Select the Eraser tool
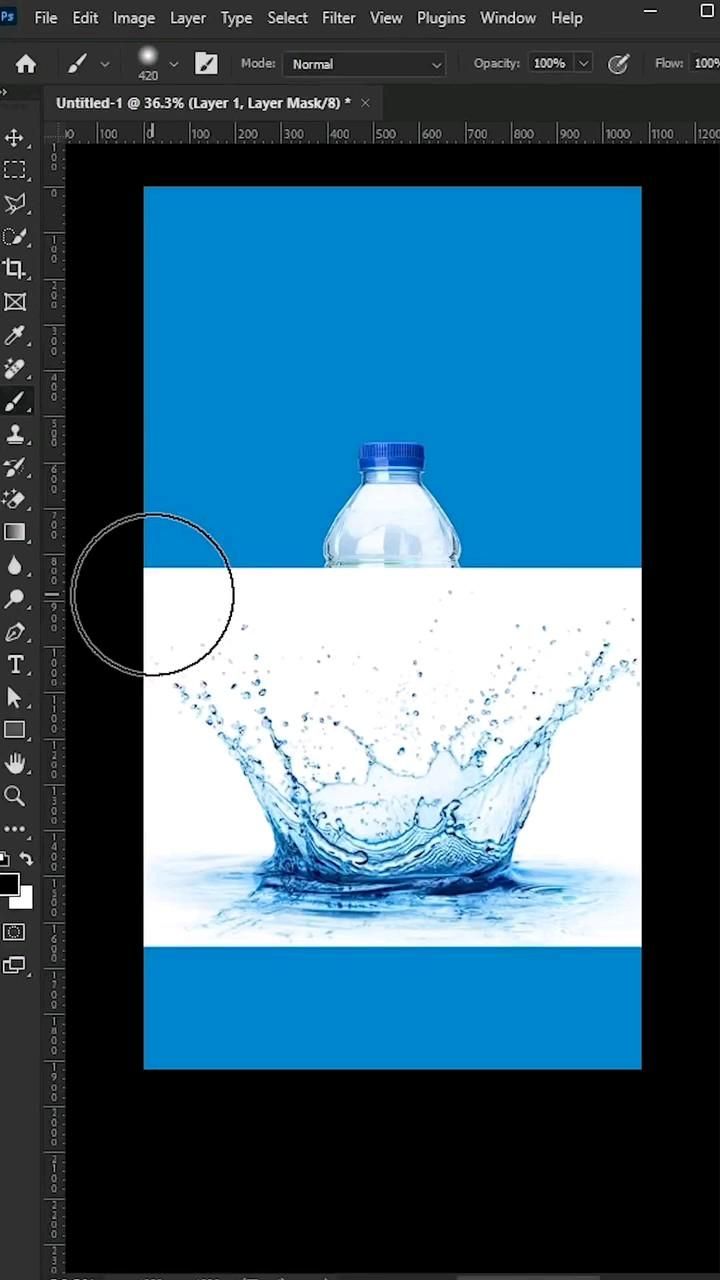The image size is (720, 1280). click(15, 500)
